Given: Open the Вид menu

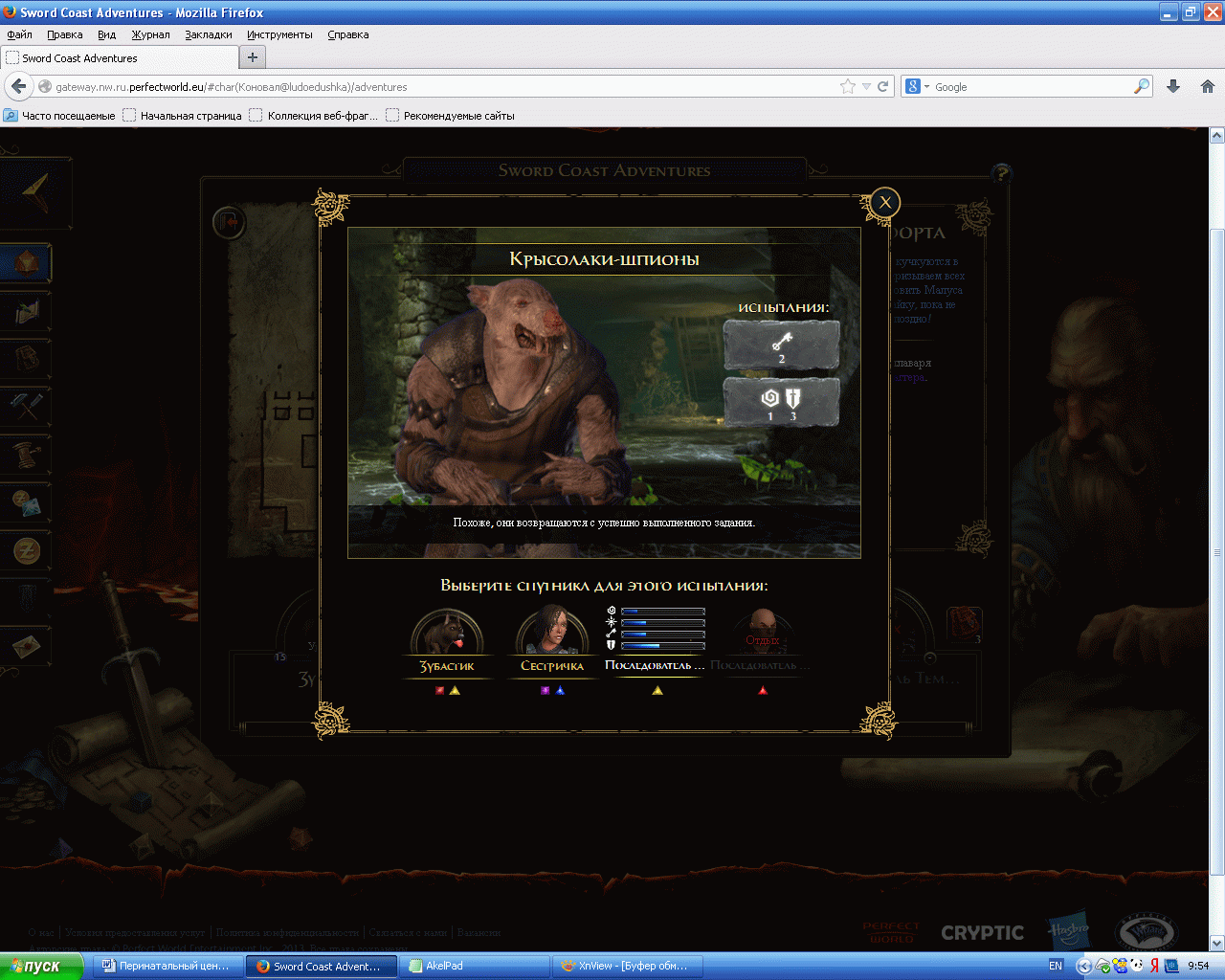Looking at the screenshot, I should click(106, 34).
